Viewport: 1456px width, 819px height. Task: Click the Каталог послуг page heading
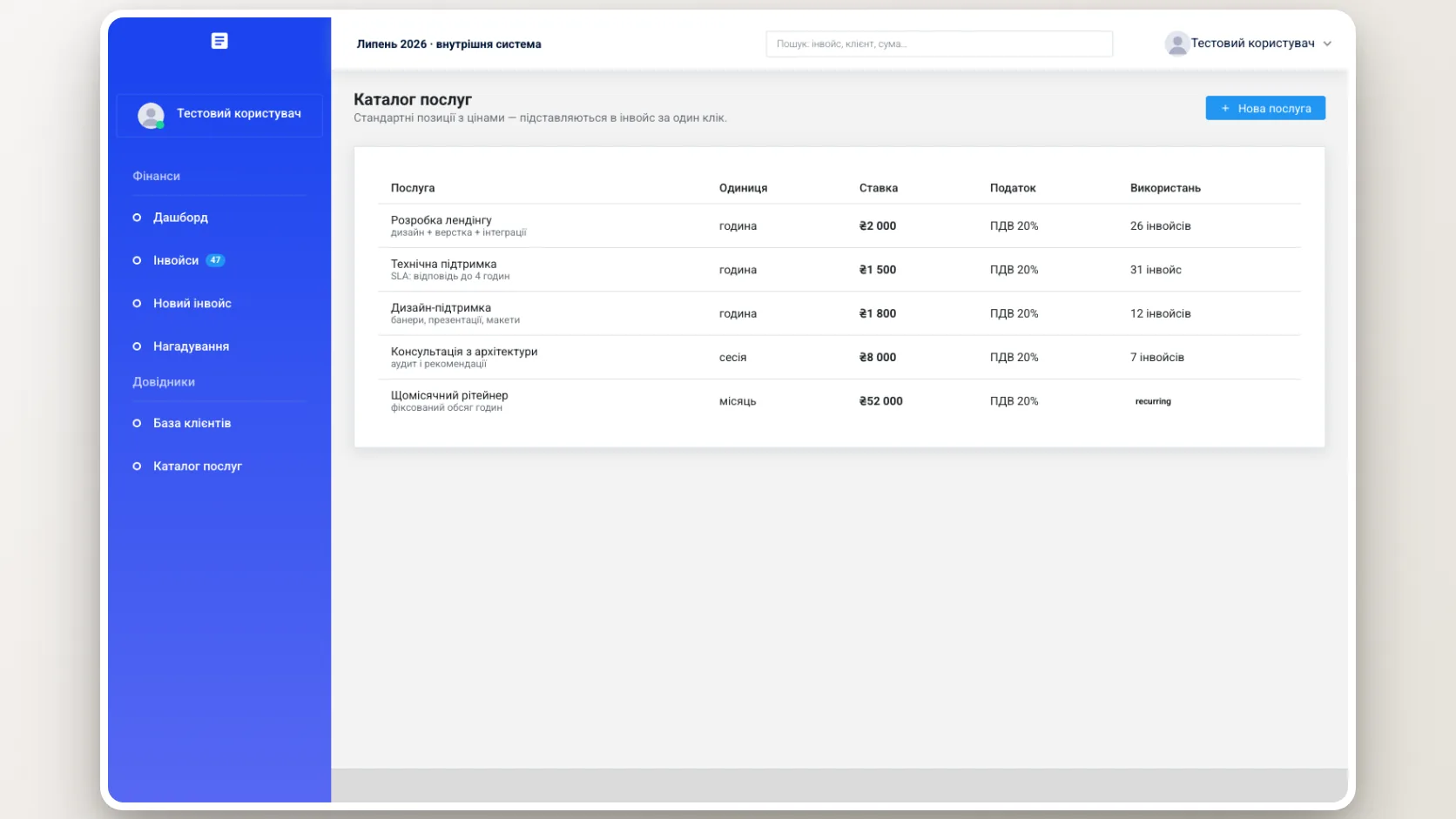coord(413,100)
